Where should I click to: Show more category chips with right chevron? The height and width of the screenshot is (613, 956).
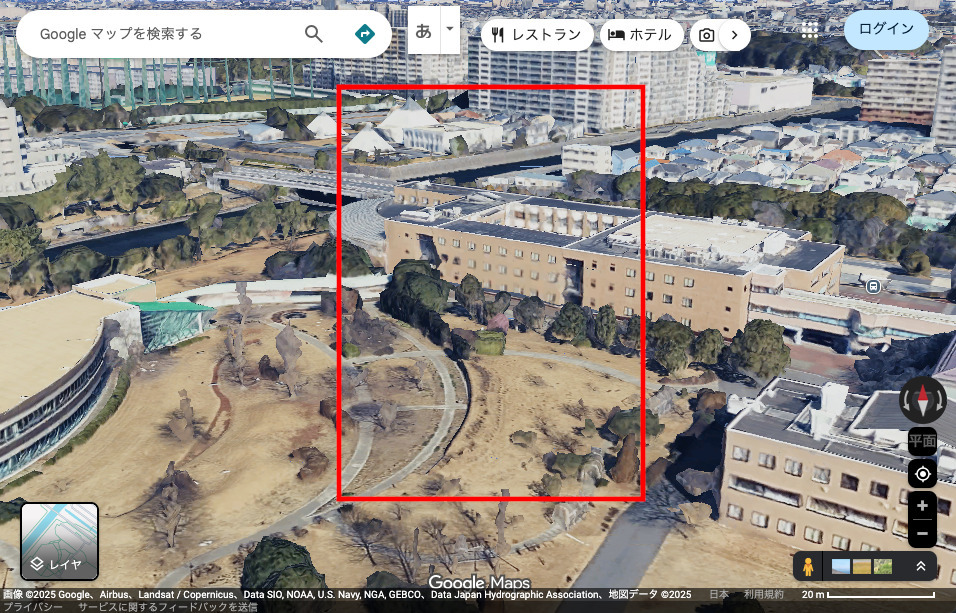click(x=735, y=35)
